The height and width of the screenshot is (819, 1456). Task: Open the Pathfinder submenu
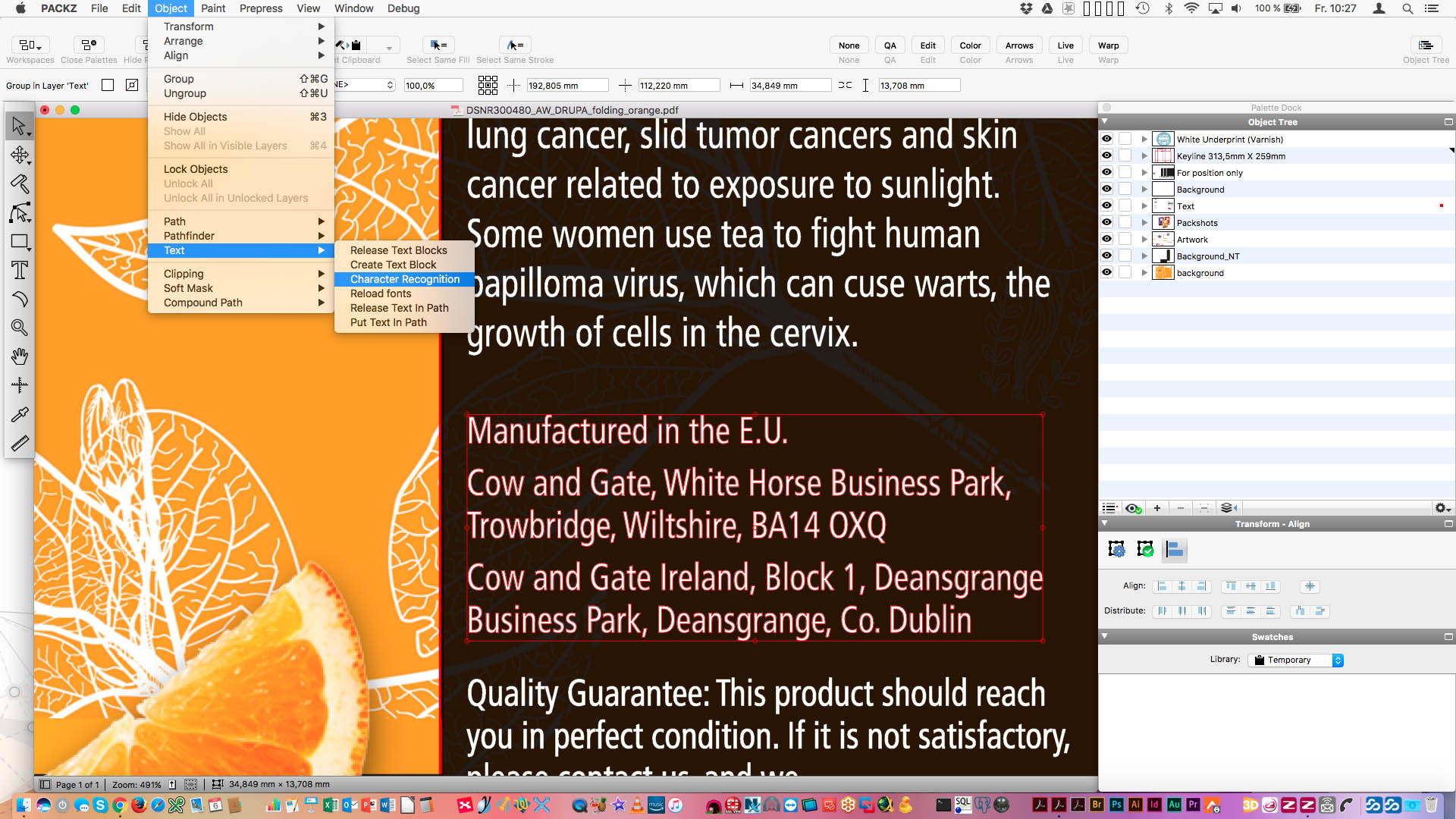[241, 236]
